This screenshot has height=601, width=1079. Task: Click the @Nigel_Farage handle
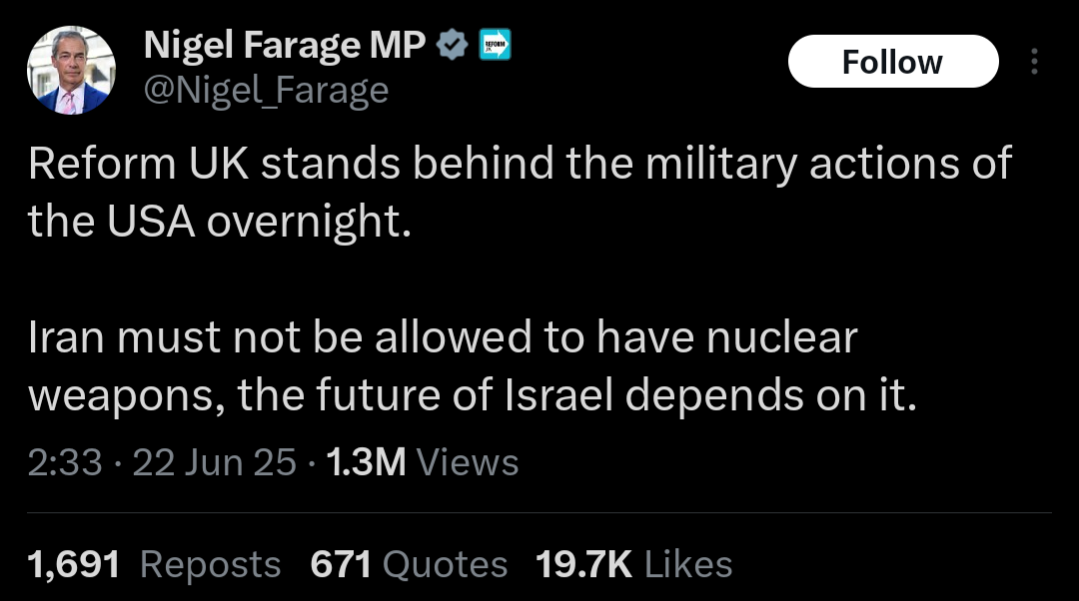(x=266, y=90)
